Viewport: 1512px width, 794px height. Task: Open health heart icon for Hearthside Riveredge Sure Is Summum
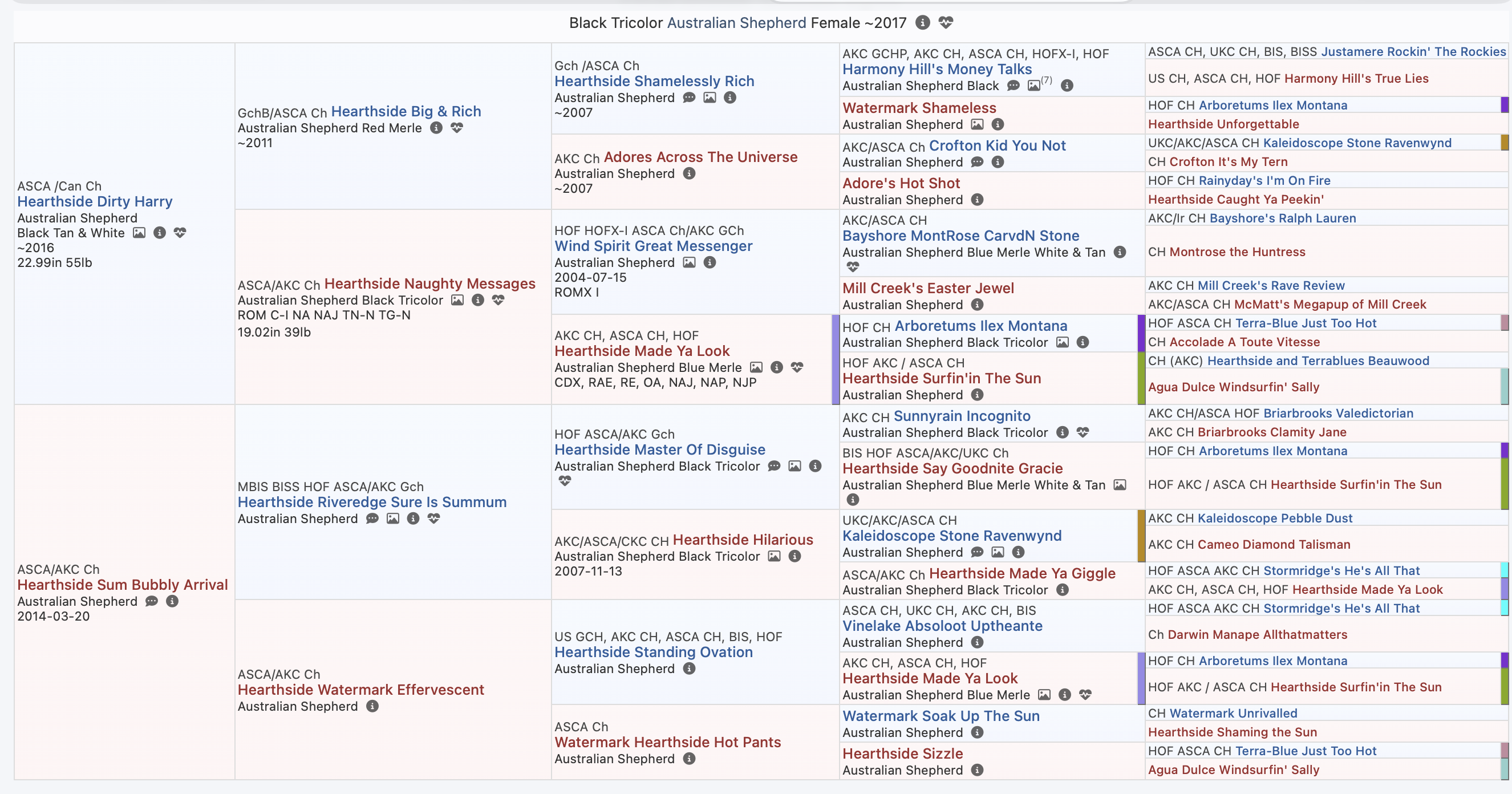click(x=434, y=518)
